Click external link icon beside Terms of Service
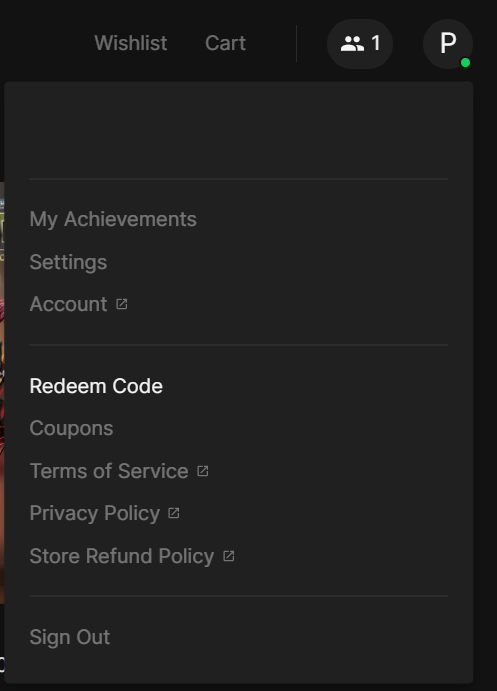This screenshot has height=691, width=497. coord(203,471)
